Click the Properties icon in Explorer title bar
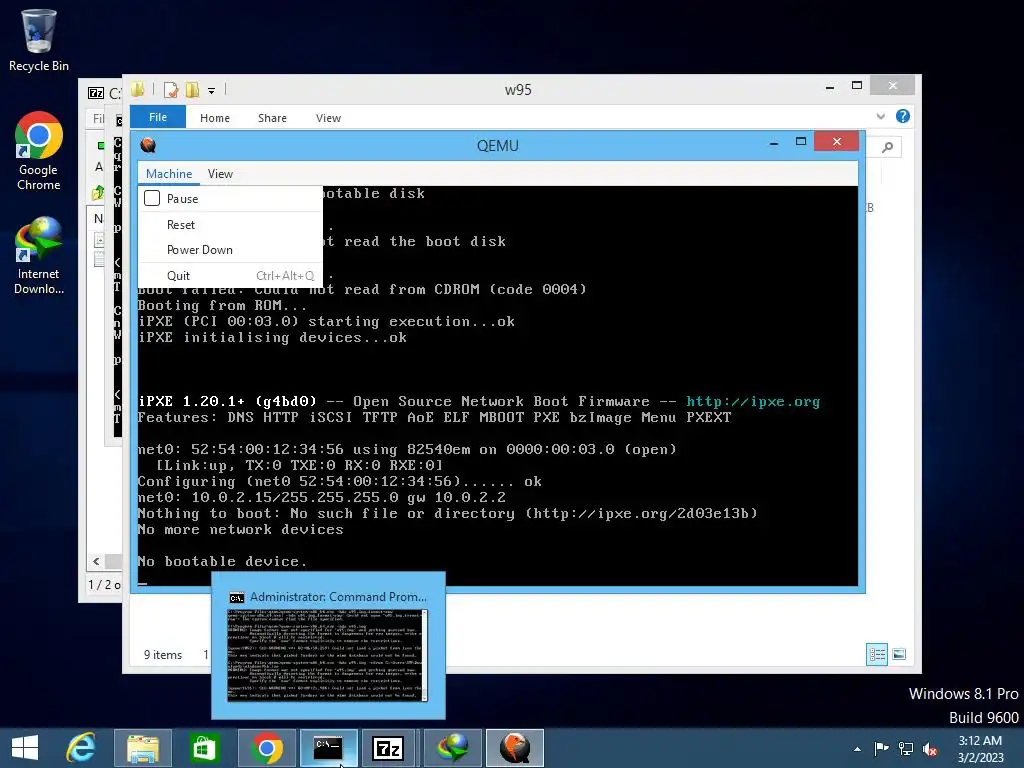 [x=171, y=90]
